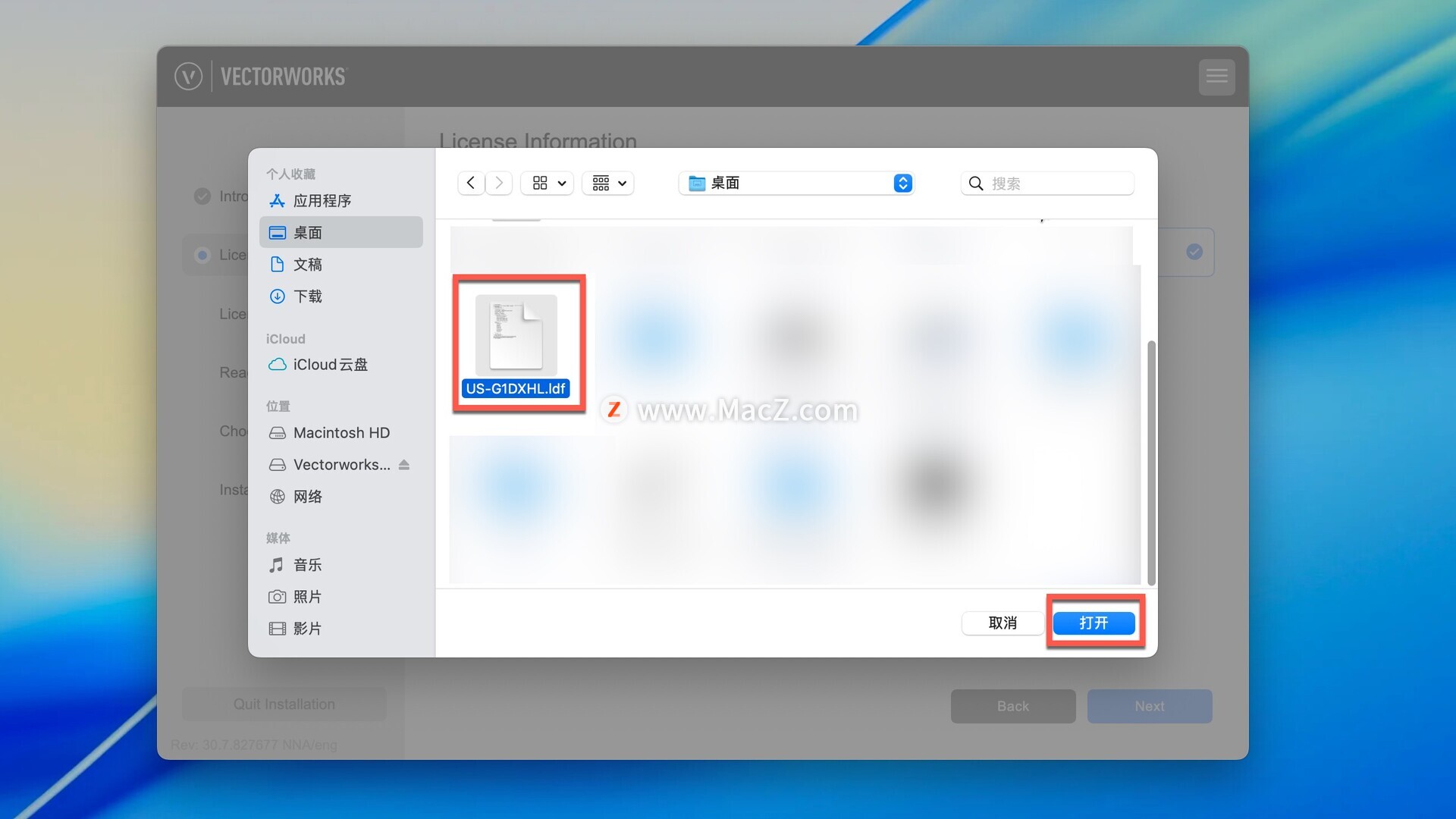This screenshot has width=1456, height=819.
Task: Click the Cancel (取消) button
Action: [x=1002, y=623]
